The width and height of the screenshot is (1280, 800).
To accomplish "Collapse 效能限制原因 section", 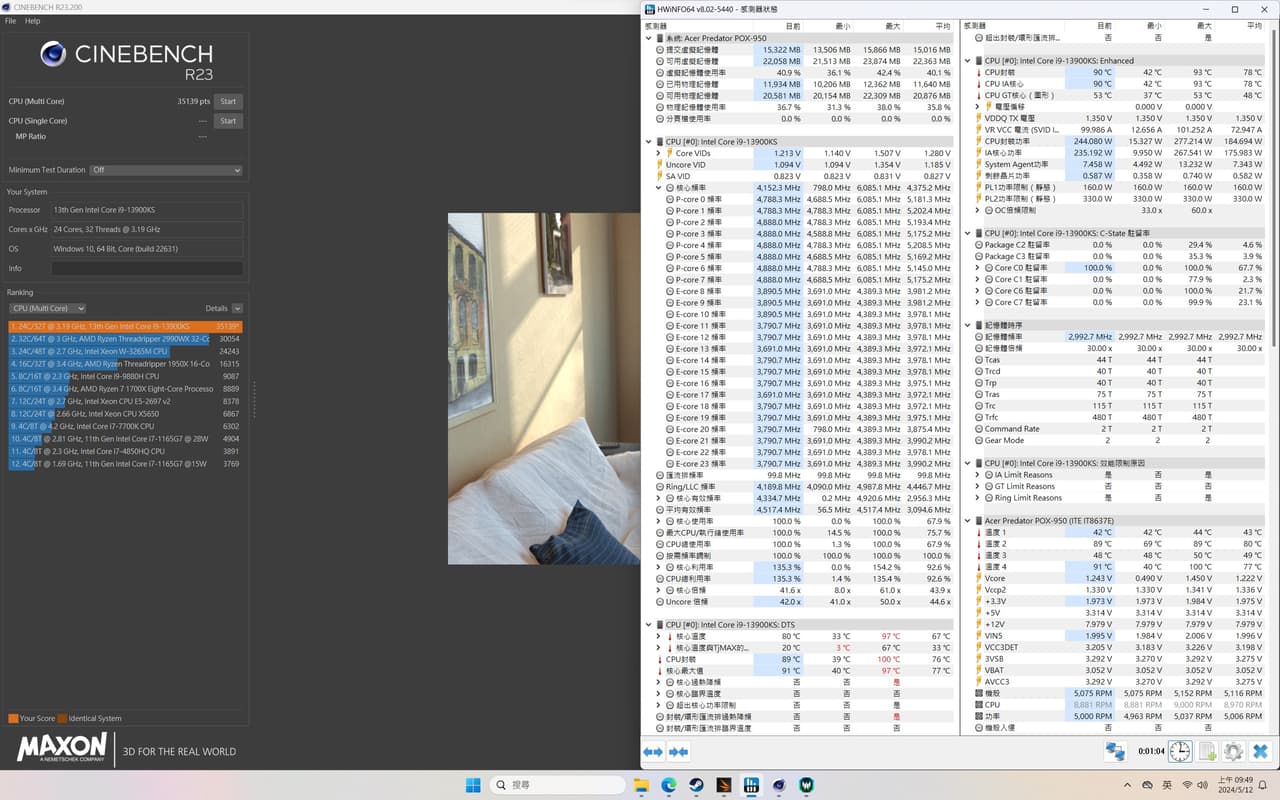I will click(968, 463).
